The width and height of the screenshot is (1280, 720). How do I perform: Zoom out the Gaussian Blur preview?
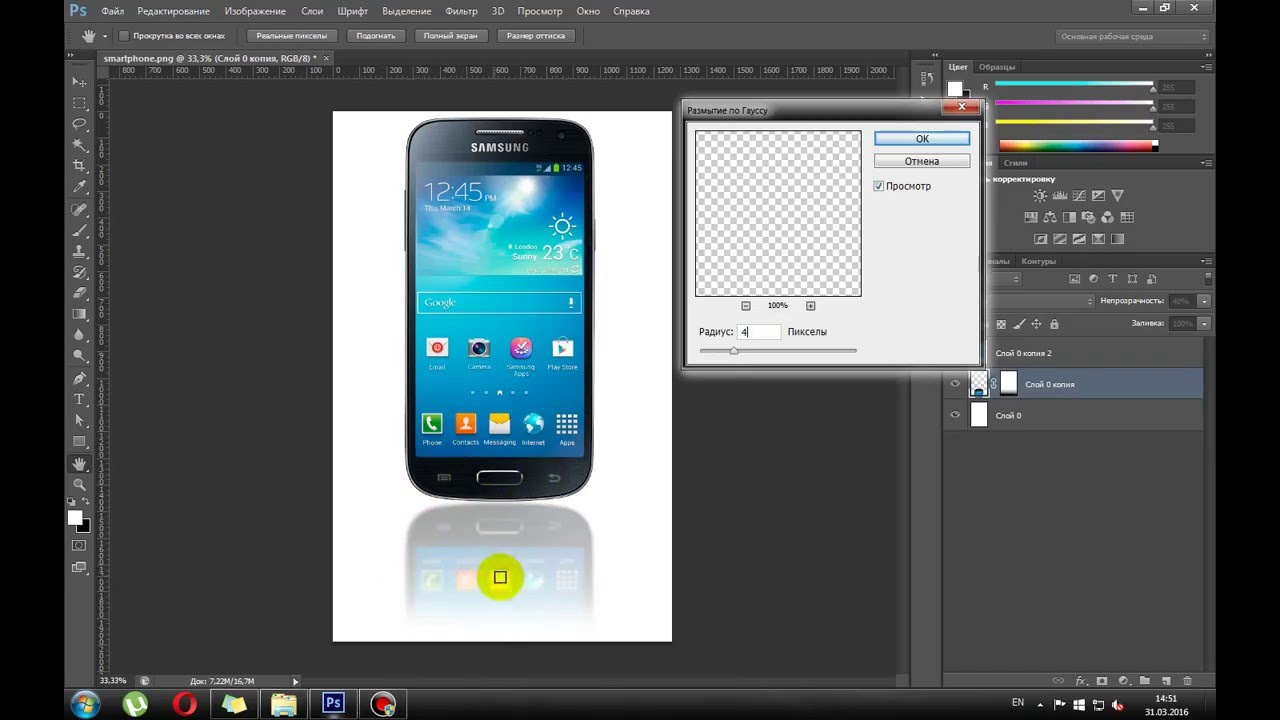pos(746,306)
